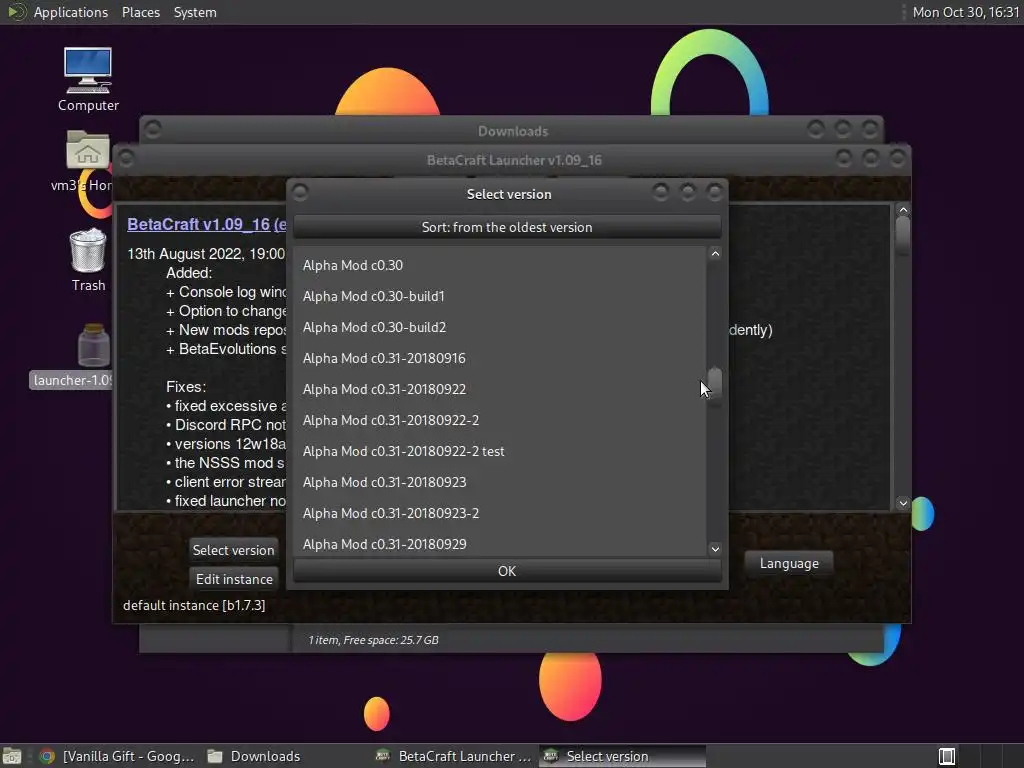Viewport: 1024px width, 768px height.
Task: Click the version list scroll-down arrow
Action: [715, 549]
